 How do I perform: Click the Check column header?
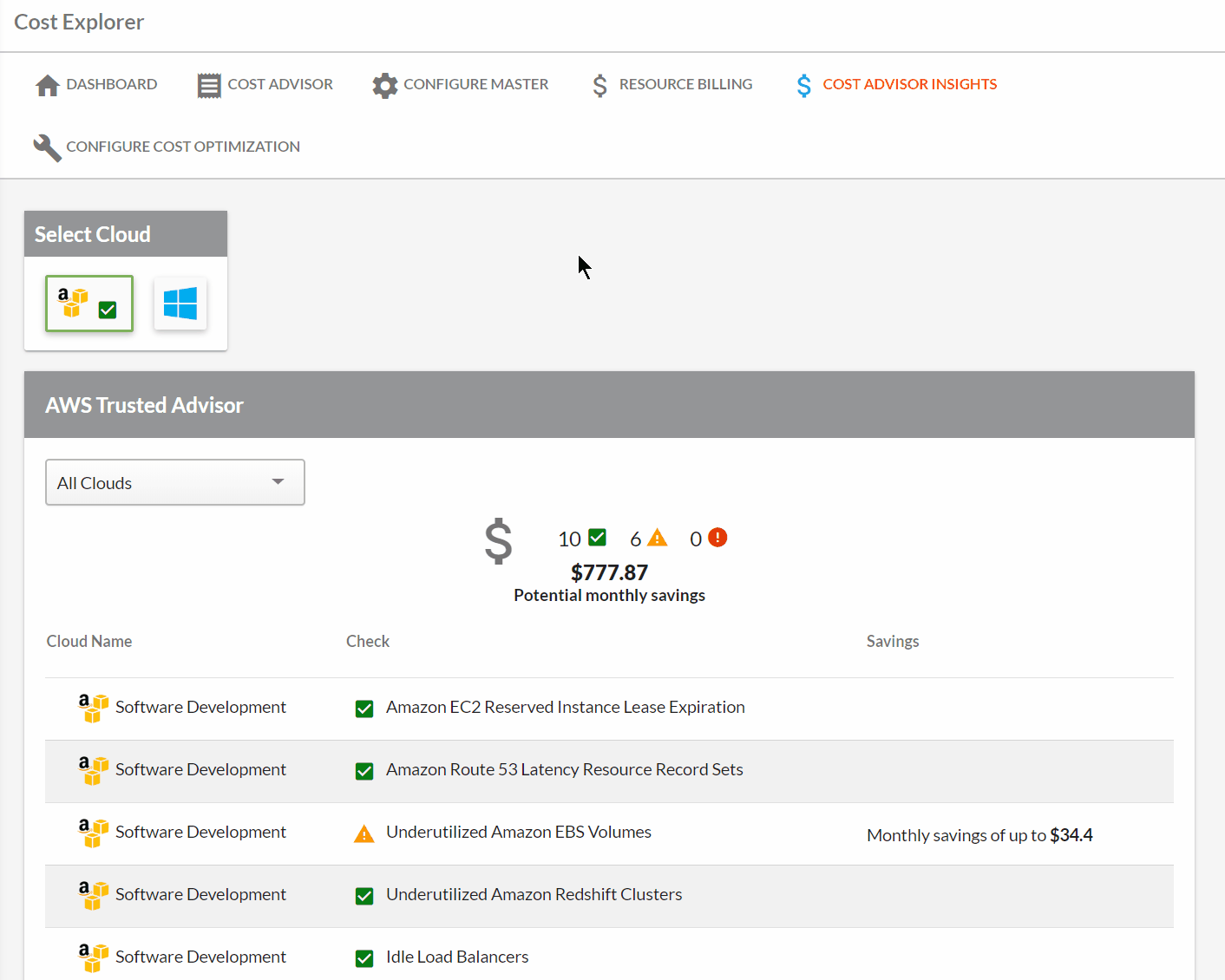tap(368, 642)
